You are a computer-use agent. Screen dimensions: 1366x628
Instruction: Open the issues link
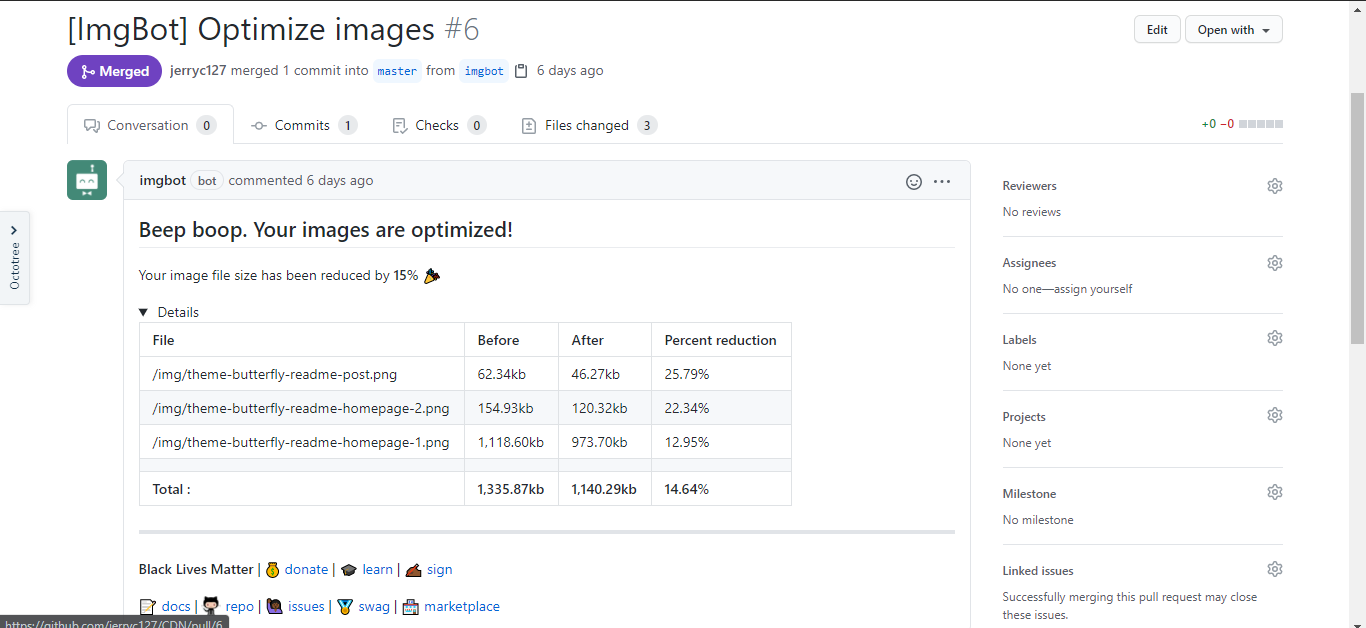click(x=306, y=606)
